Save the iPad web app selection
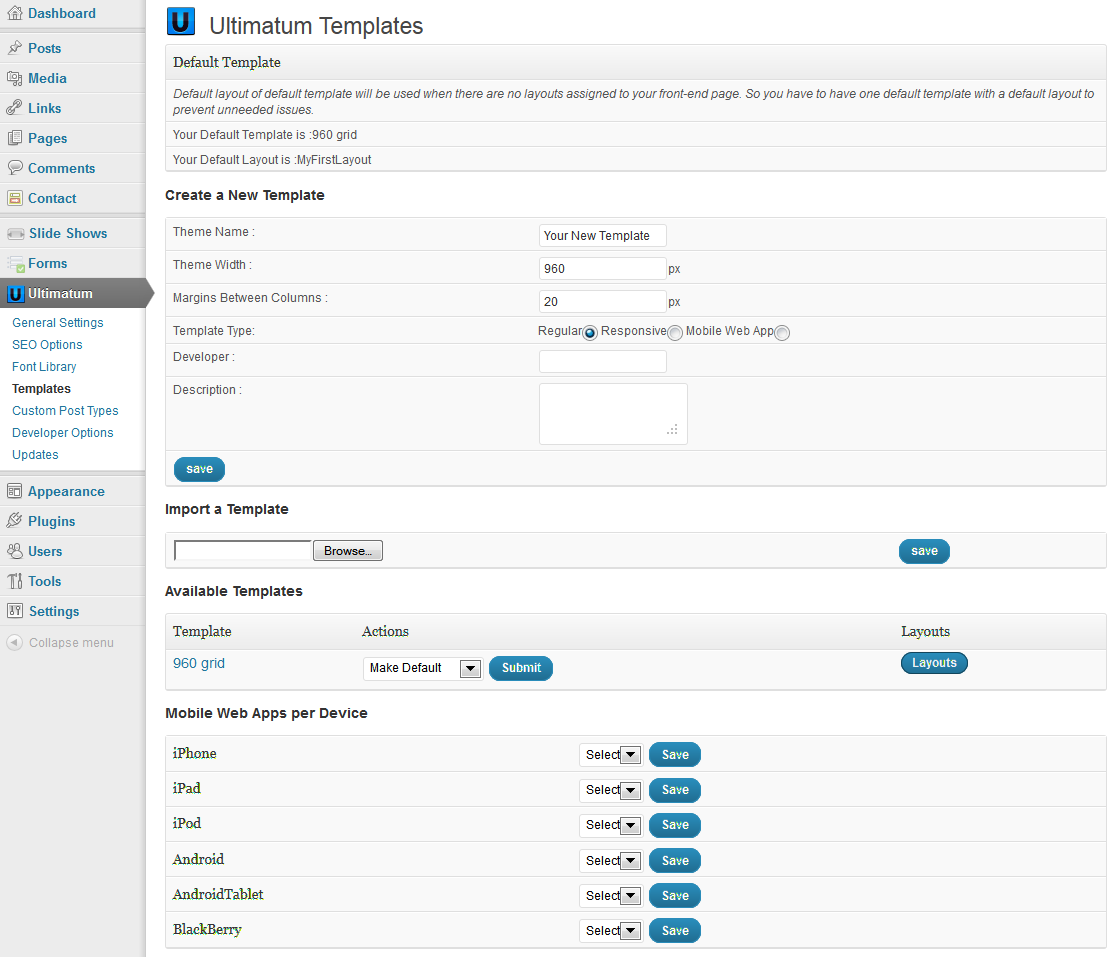The height and width of the screenshot is (957, 1115). tap(675, 790)
